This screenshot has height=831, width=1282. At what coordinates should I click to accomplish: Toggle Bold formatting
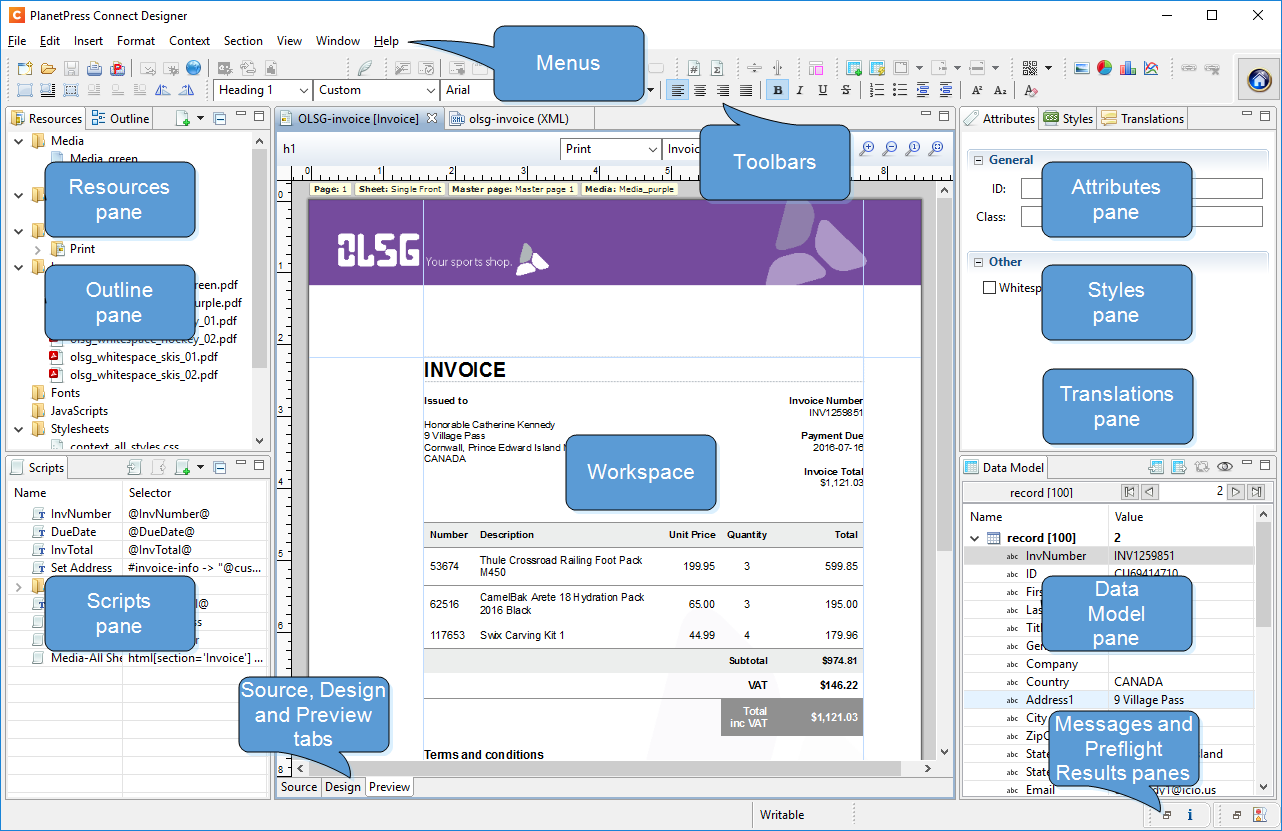click(x=777, y=90)
